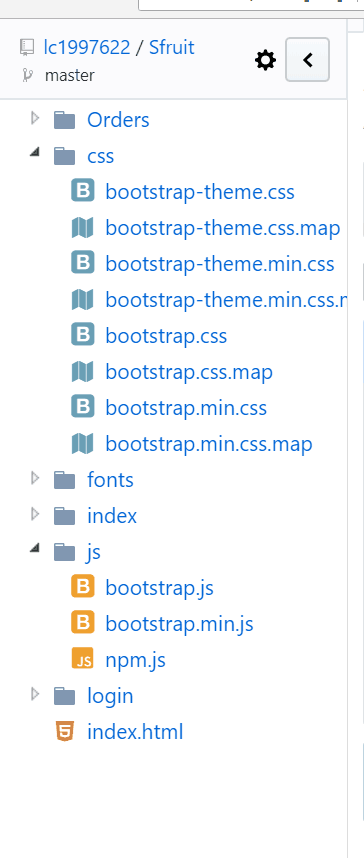The width and height of the screenshot is (364, 858).
Task: Click HTML5 icon of index.html
Action: pos(65,731)
